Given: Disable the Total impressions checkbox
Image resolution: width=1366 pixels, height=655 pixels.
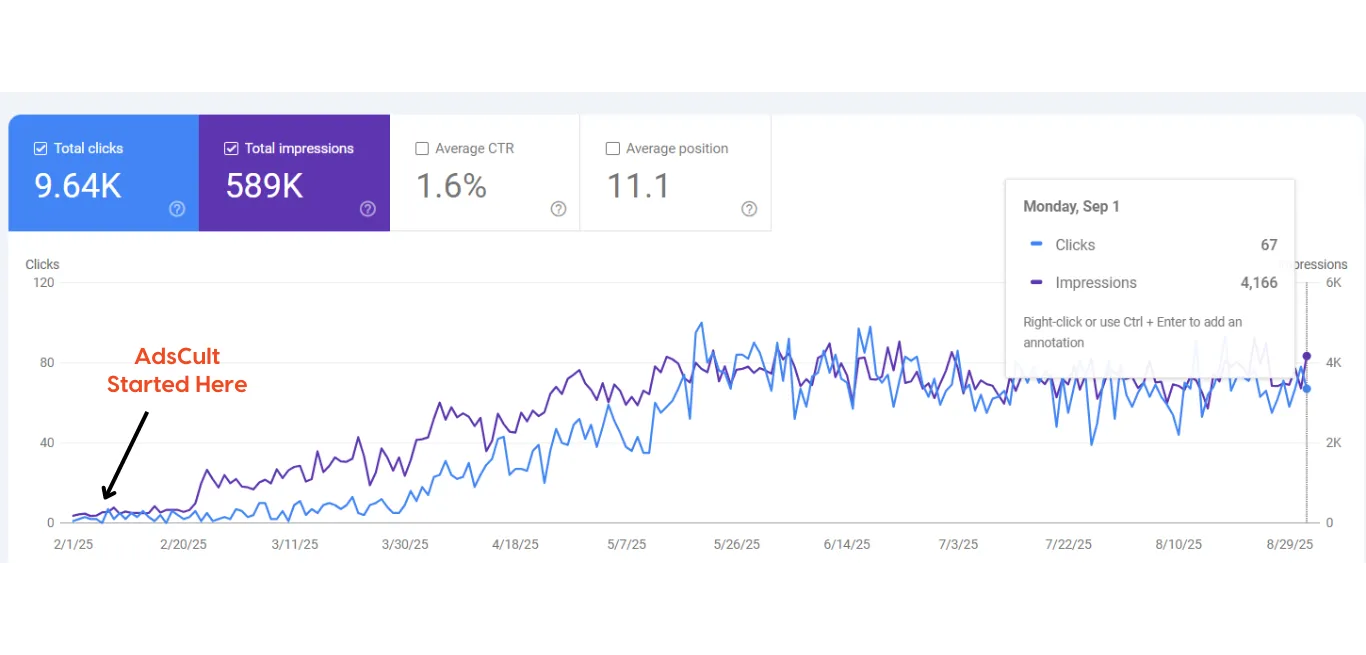Looking at the screenshot, I should click(231, 149).
